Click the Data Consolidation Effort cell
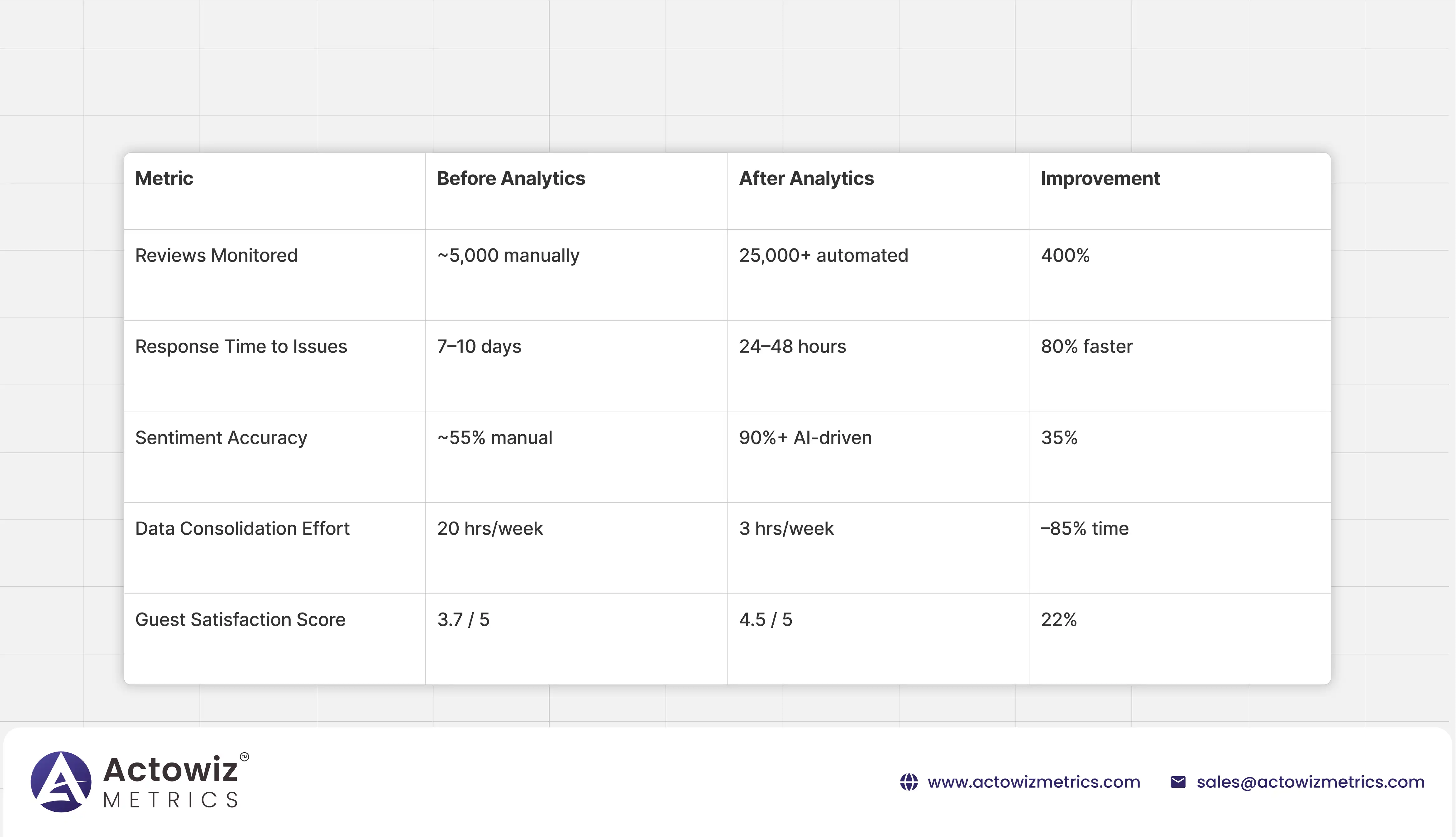The height and width of the screenshot is (837, 1456). pos(242,529)
